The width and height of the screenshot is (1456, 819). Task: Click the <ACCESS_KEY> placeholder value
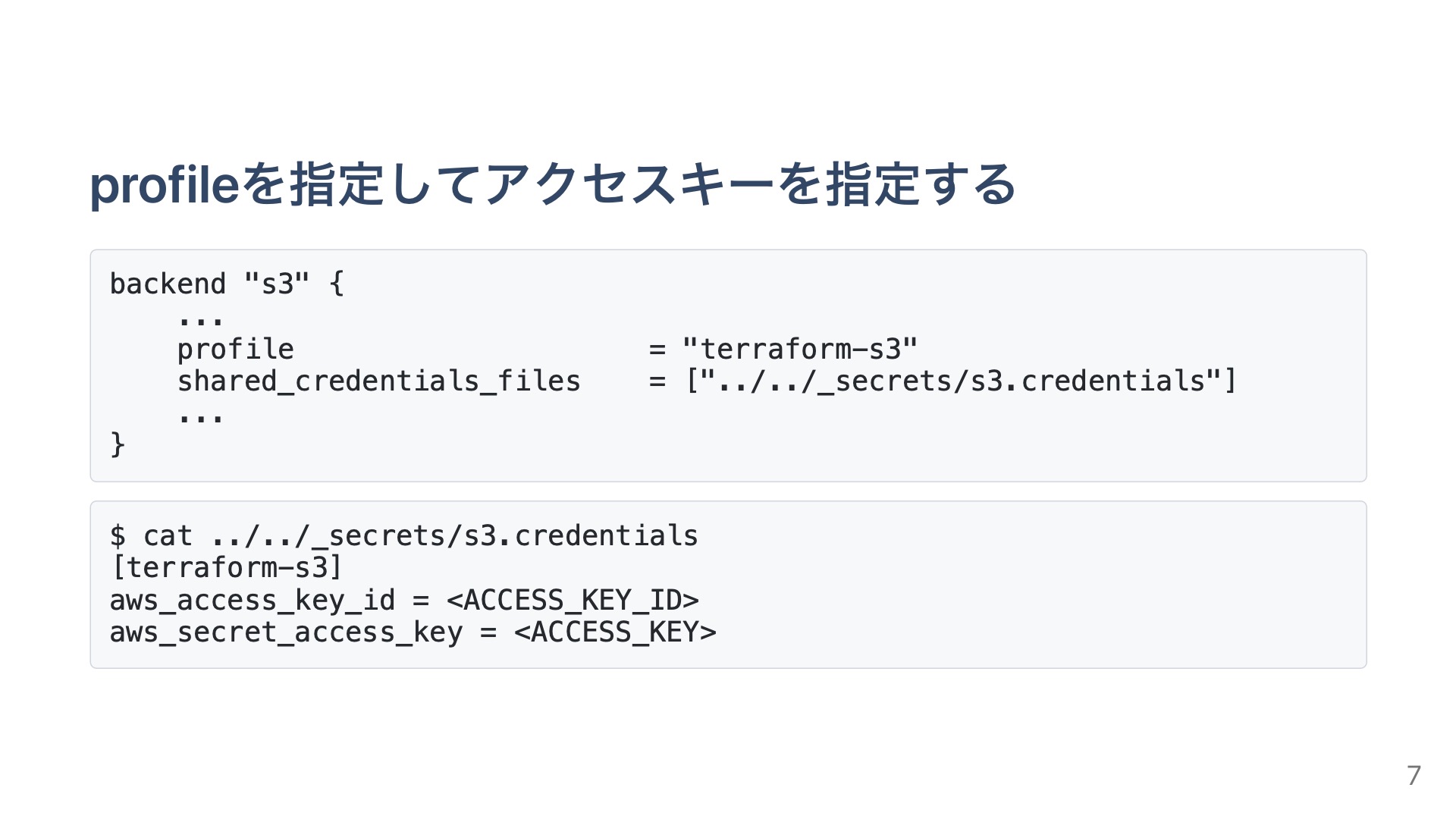pos(615,632)
